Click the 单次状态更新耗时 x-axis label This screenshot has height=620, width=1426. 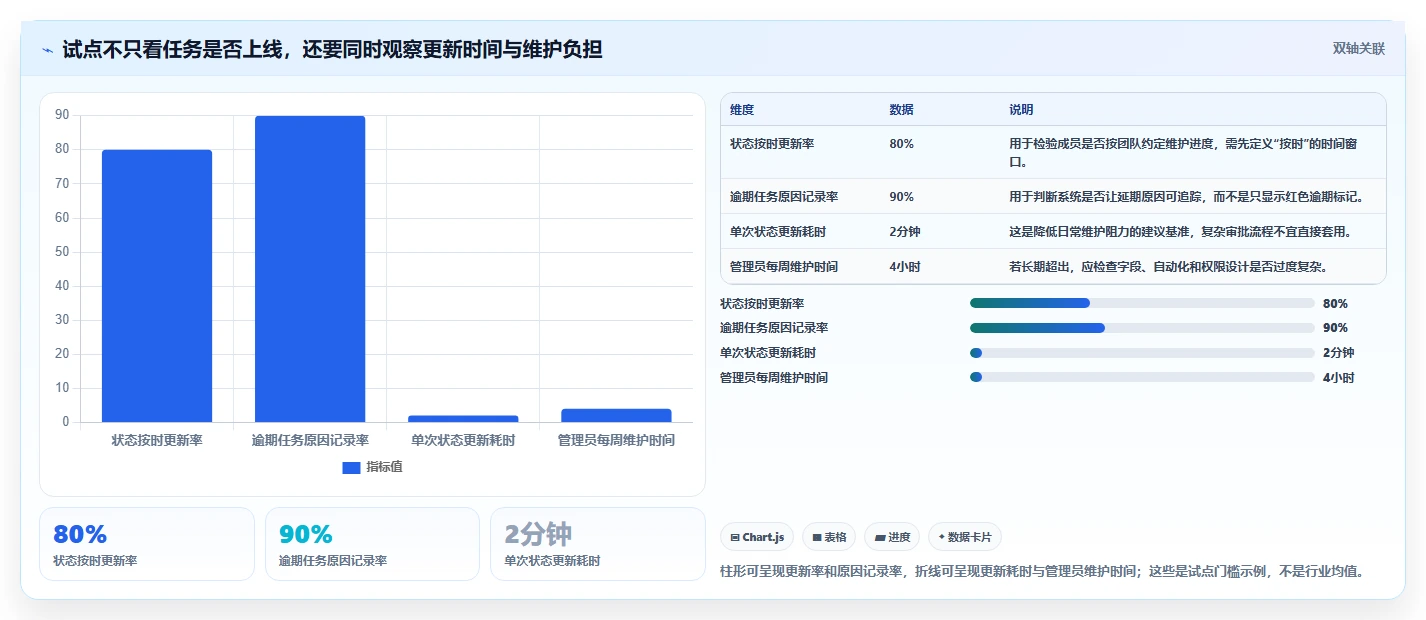point(463,440)
